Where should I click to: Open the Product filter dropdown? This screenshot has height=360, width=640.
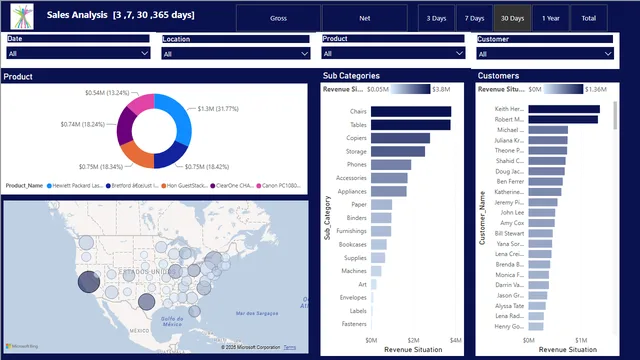(393, 53)
